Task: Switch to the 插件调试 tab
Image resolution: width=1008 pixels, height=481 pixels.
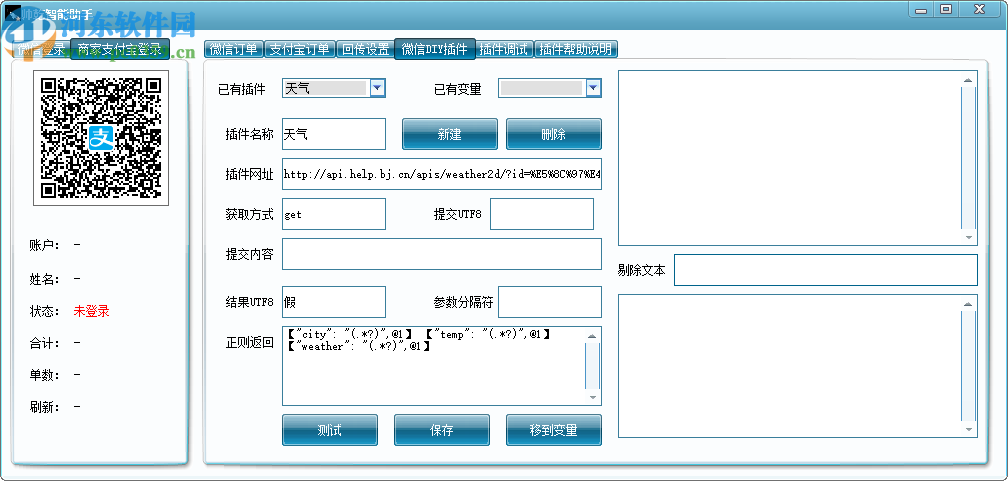Action: pyautogui.click(x=505, y=49)
